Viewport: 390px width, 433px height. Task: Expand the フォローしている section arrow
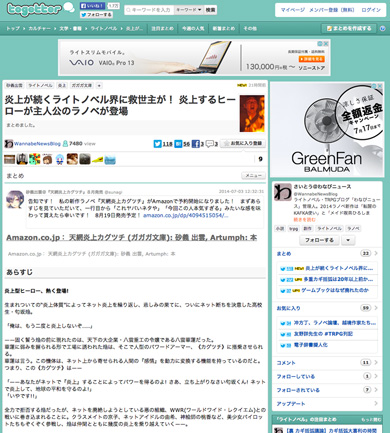click(x=376, y=376)
